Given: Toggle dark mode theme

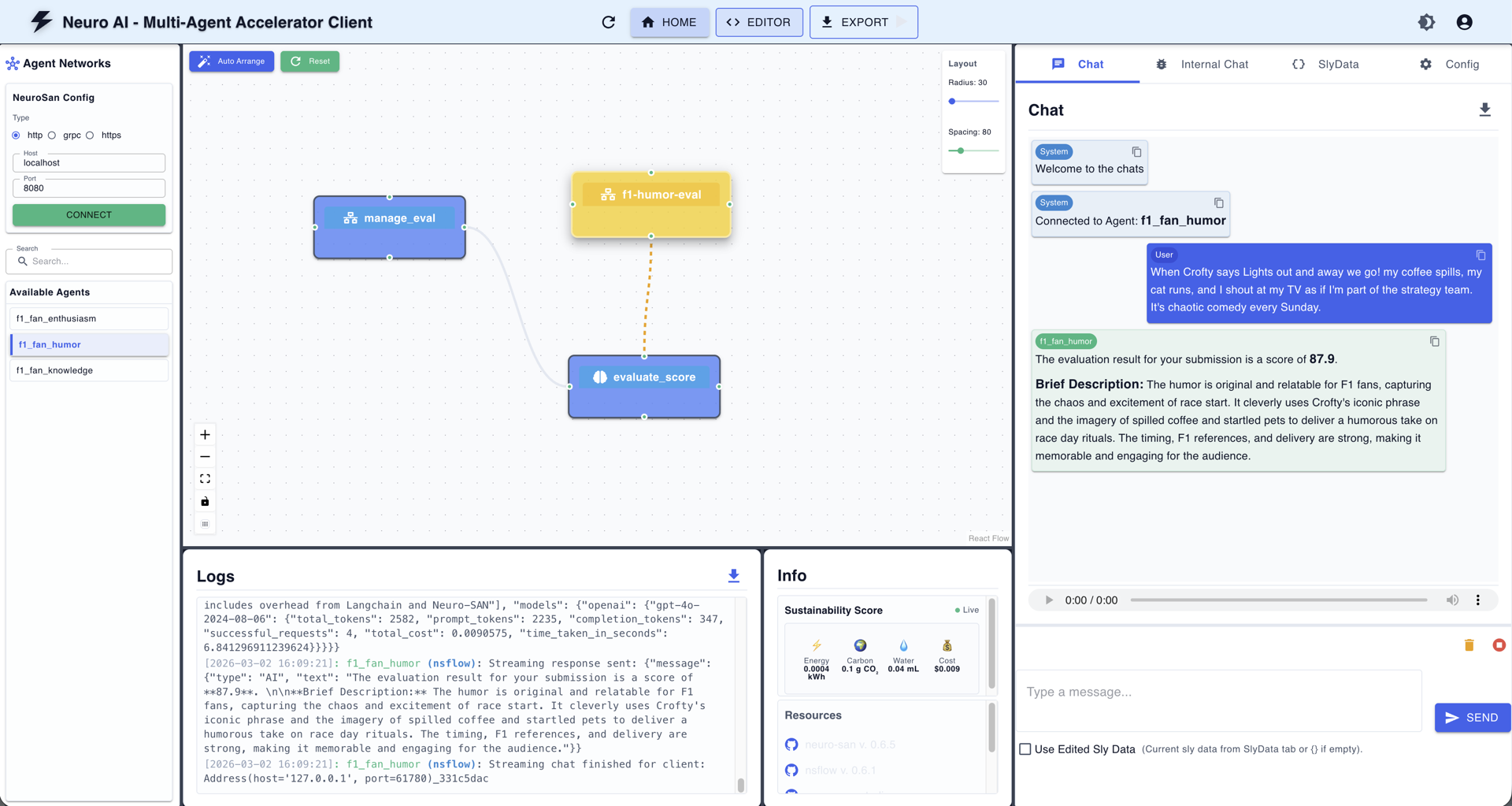Looking at the screenshot, I should tap(1425, 22).
